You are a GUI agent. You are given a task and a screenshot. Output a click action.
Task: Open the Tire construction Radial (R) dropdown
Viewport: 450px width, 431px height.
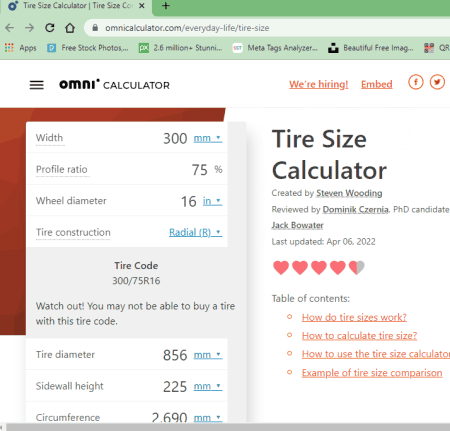(x=195, y=232)
